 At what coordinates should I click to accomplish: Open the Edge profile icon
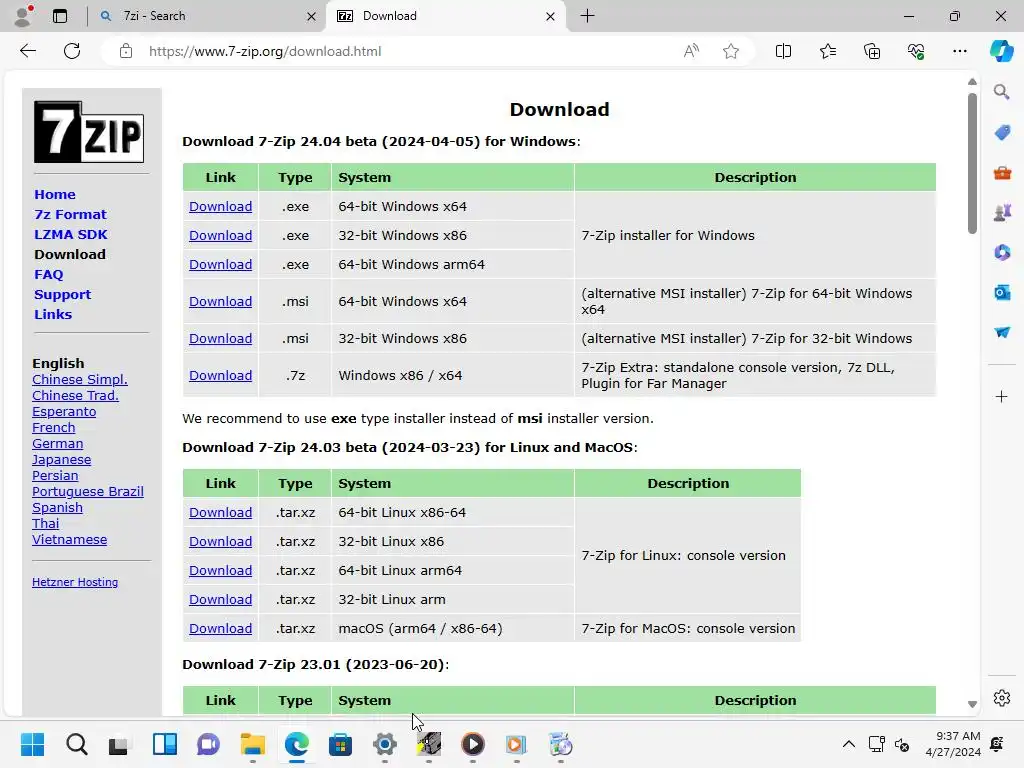(24, 16)
